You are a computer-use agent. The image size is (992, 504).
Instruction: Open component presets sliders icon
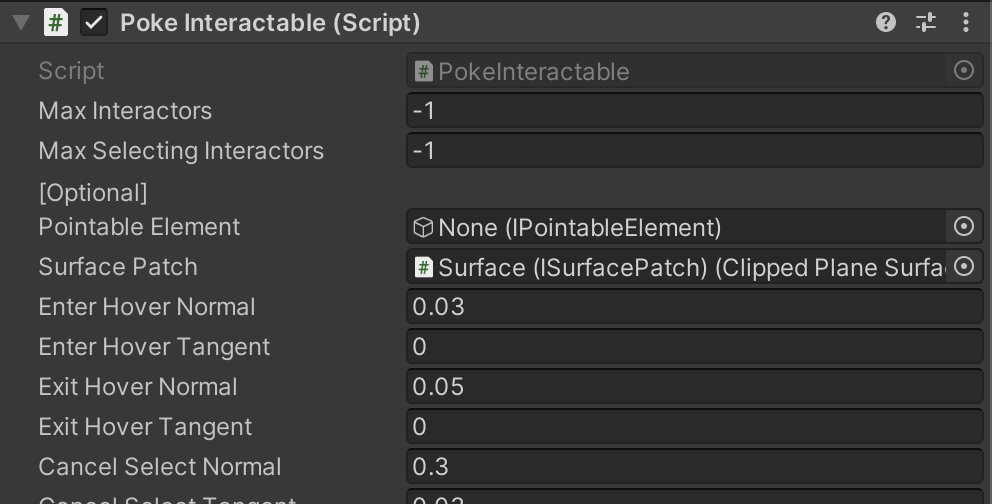(926, 22)
